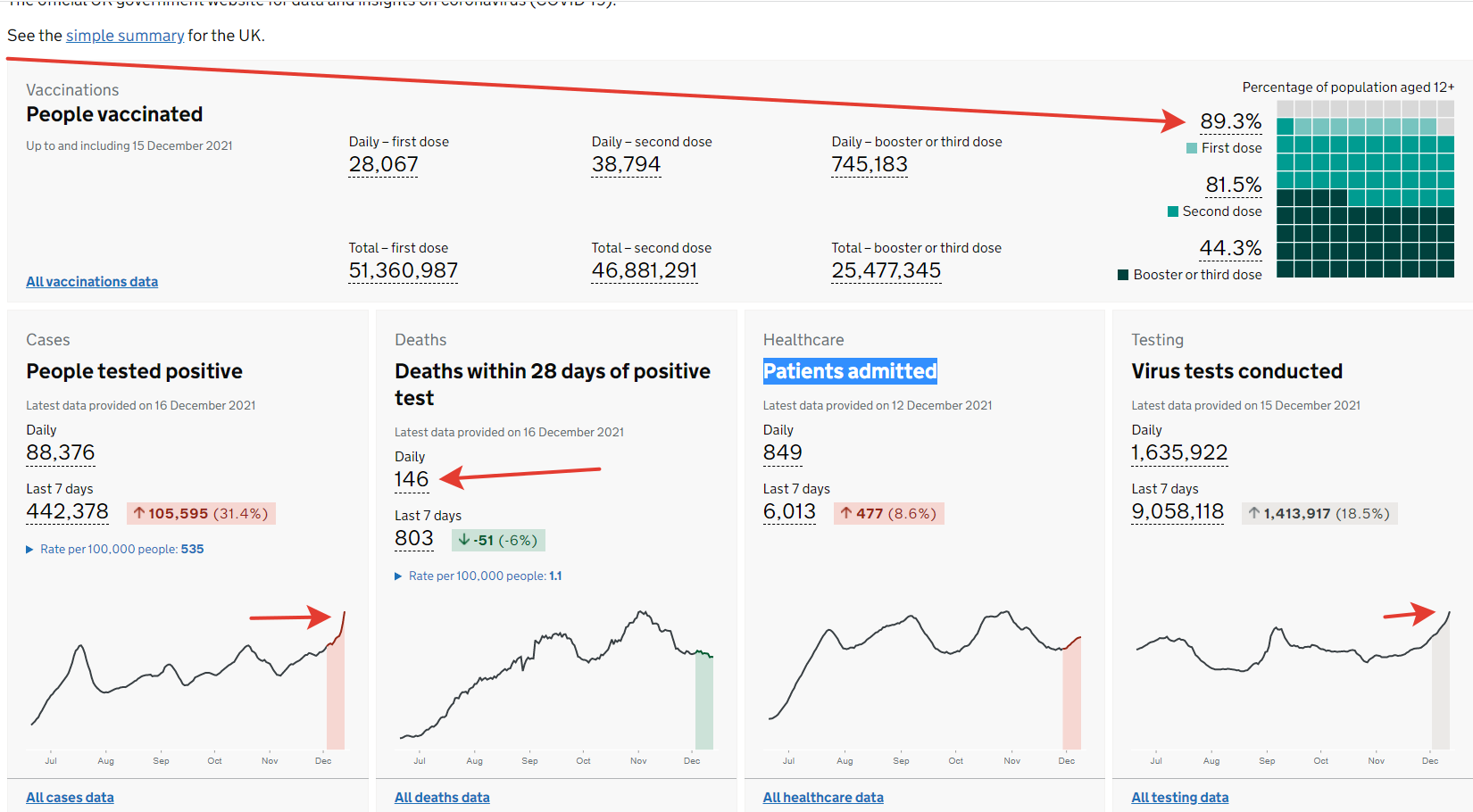
Task: Click daily deaths value 146
Action: (412, 480)
